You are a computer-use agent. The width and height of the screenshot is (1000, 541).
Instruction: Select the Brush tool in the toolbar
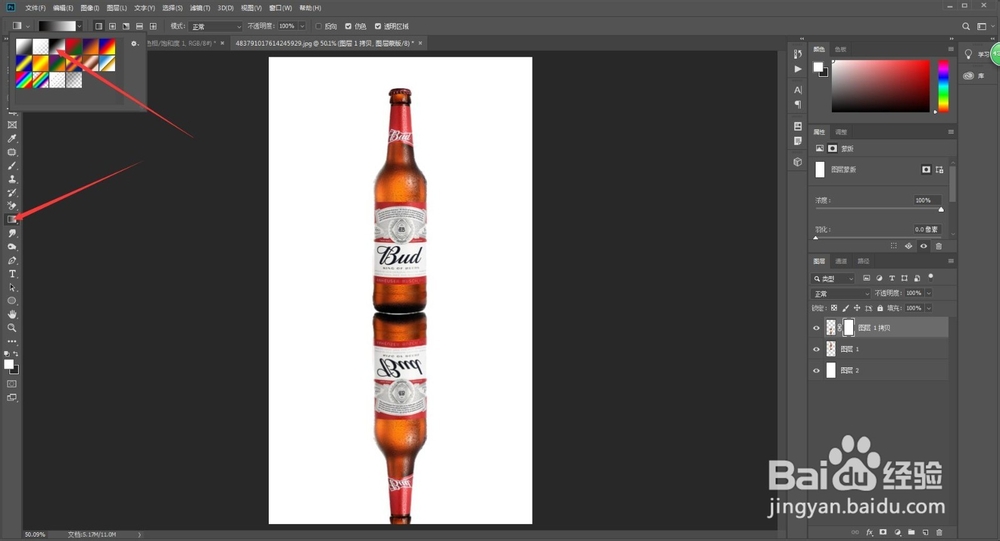click(11, 166)
